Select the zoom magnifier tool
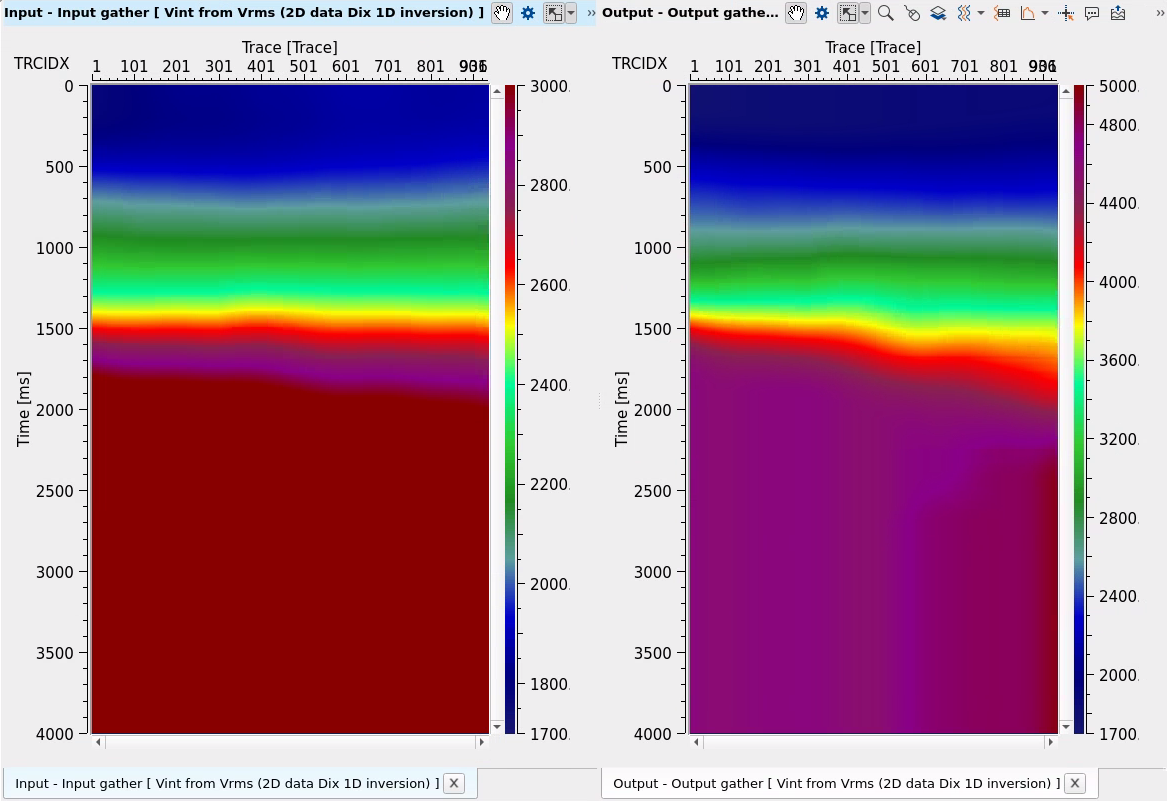Viewport: 1167px width, 801px height. 885,13
